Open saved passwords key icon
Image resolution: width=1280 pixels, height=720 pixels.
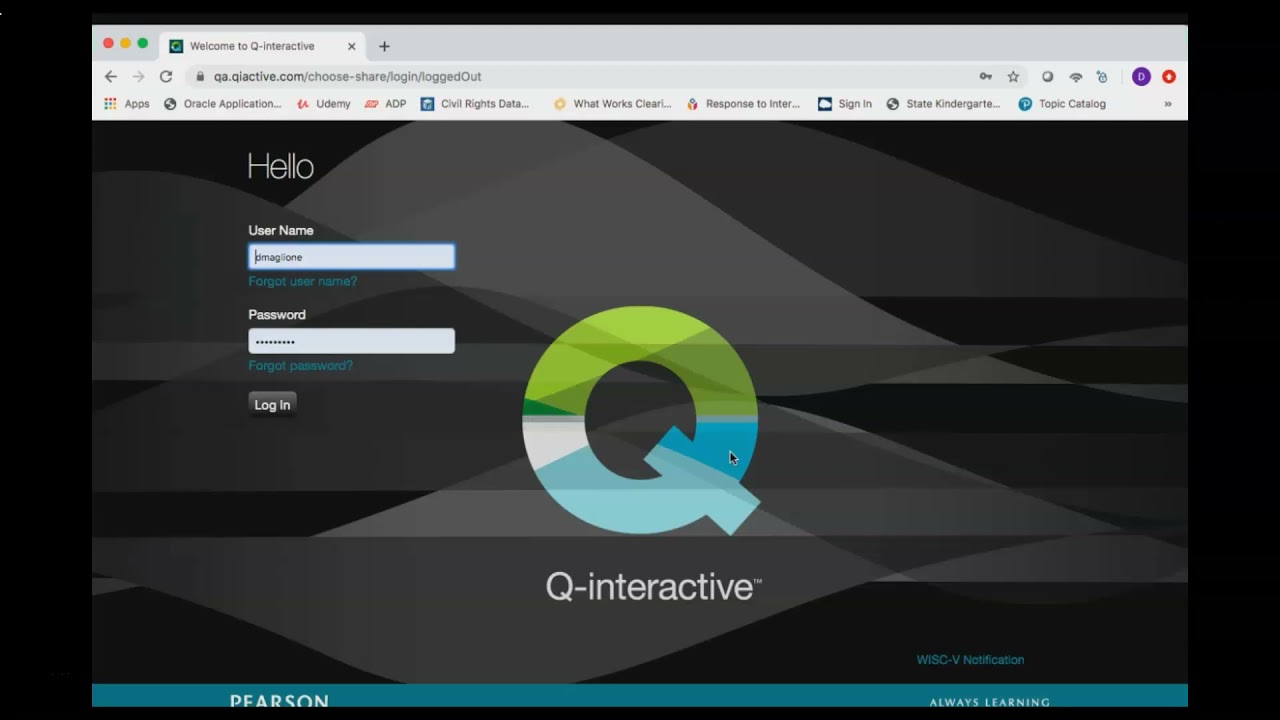[986, 76]
